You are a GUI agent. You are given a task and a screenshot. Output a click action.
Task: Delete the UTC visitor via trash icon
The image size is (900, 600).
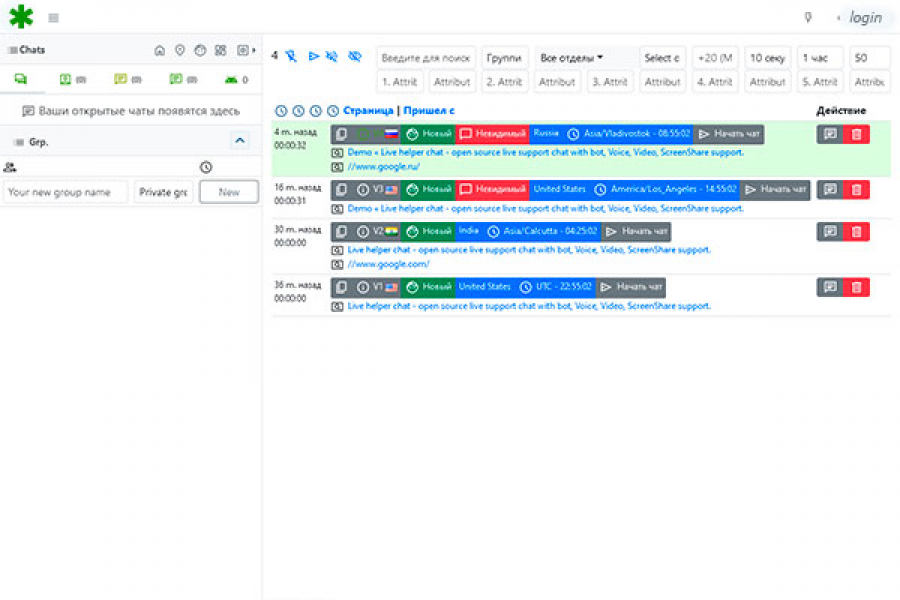coord(856,287)
